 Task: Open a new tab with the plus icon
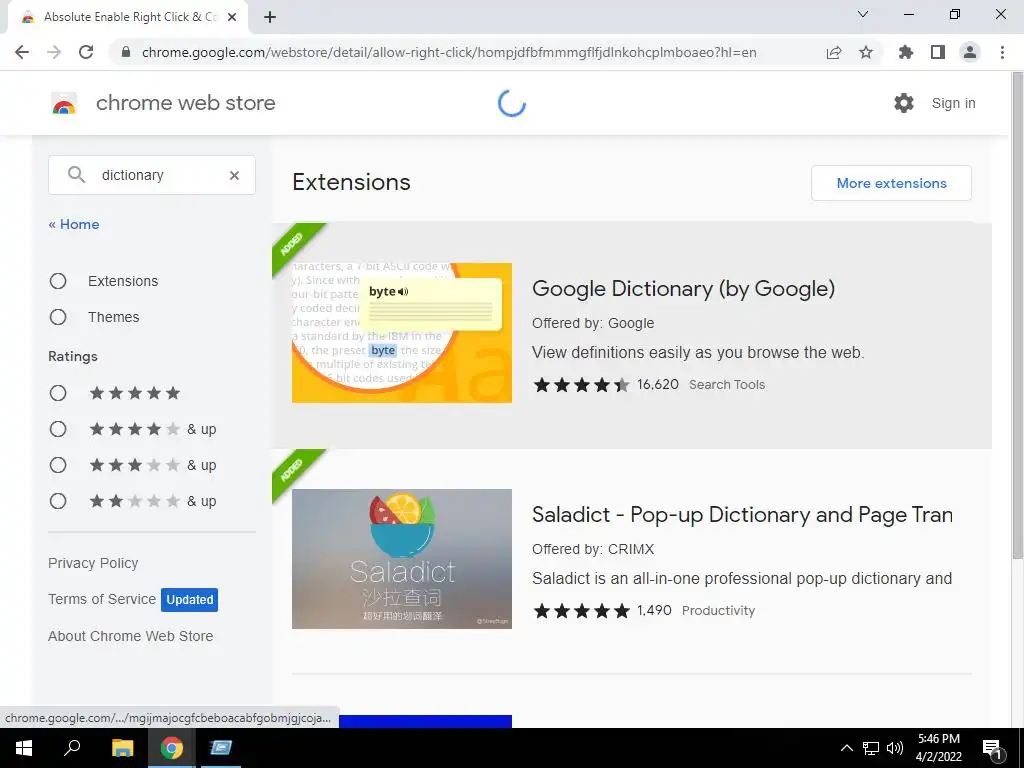tap(270, 18)
